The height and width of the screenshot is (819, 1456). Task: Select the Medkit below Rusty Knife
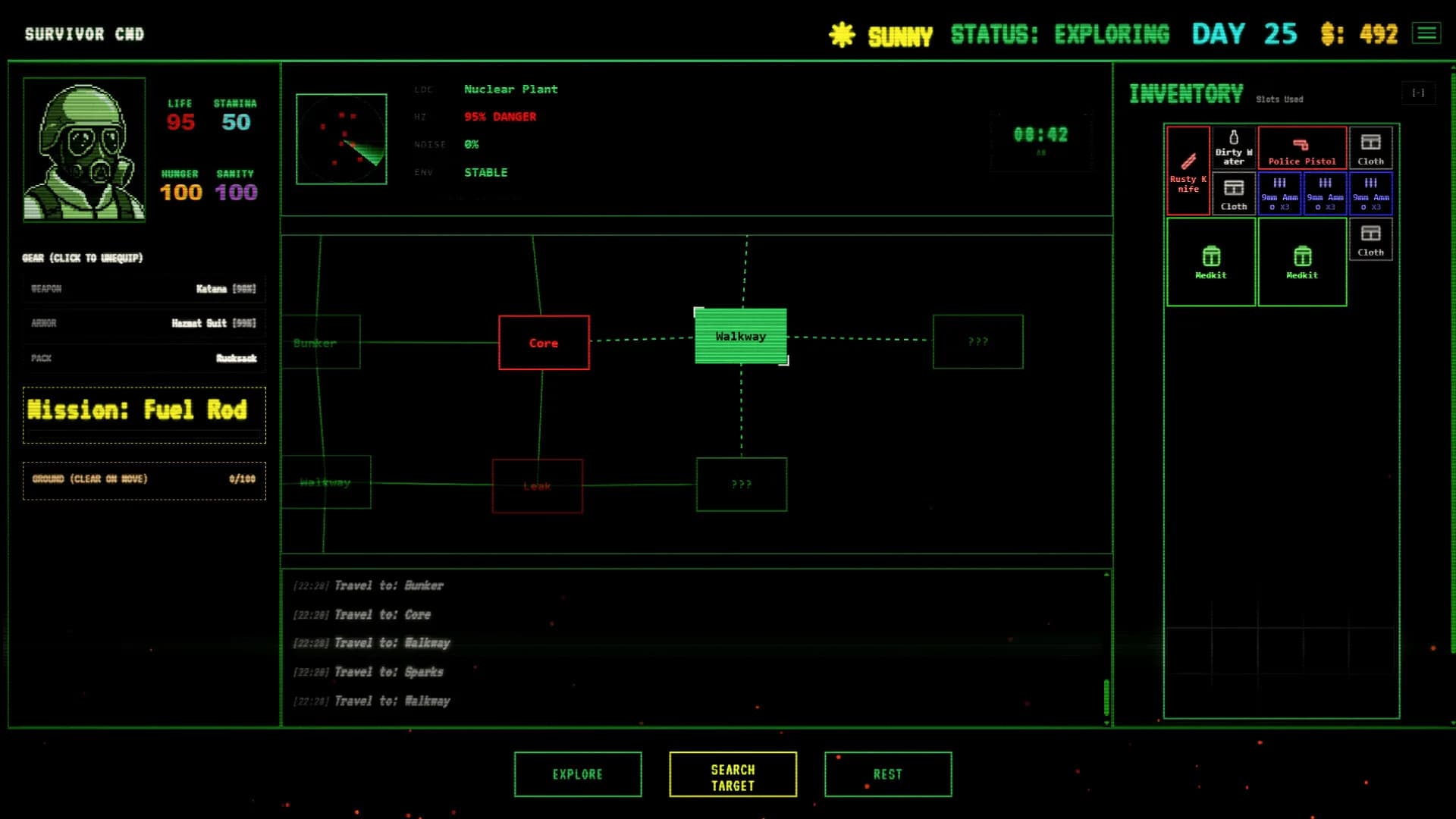(x=1211, y=262)
